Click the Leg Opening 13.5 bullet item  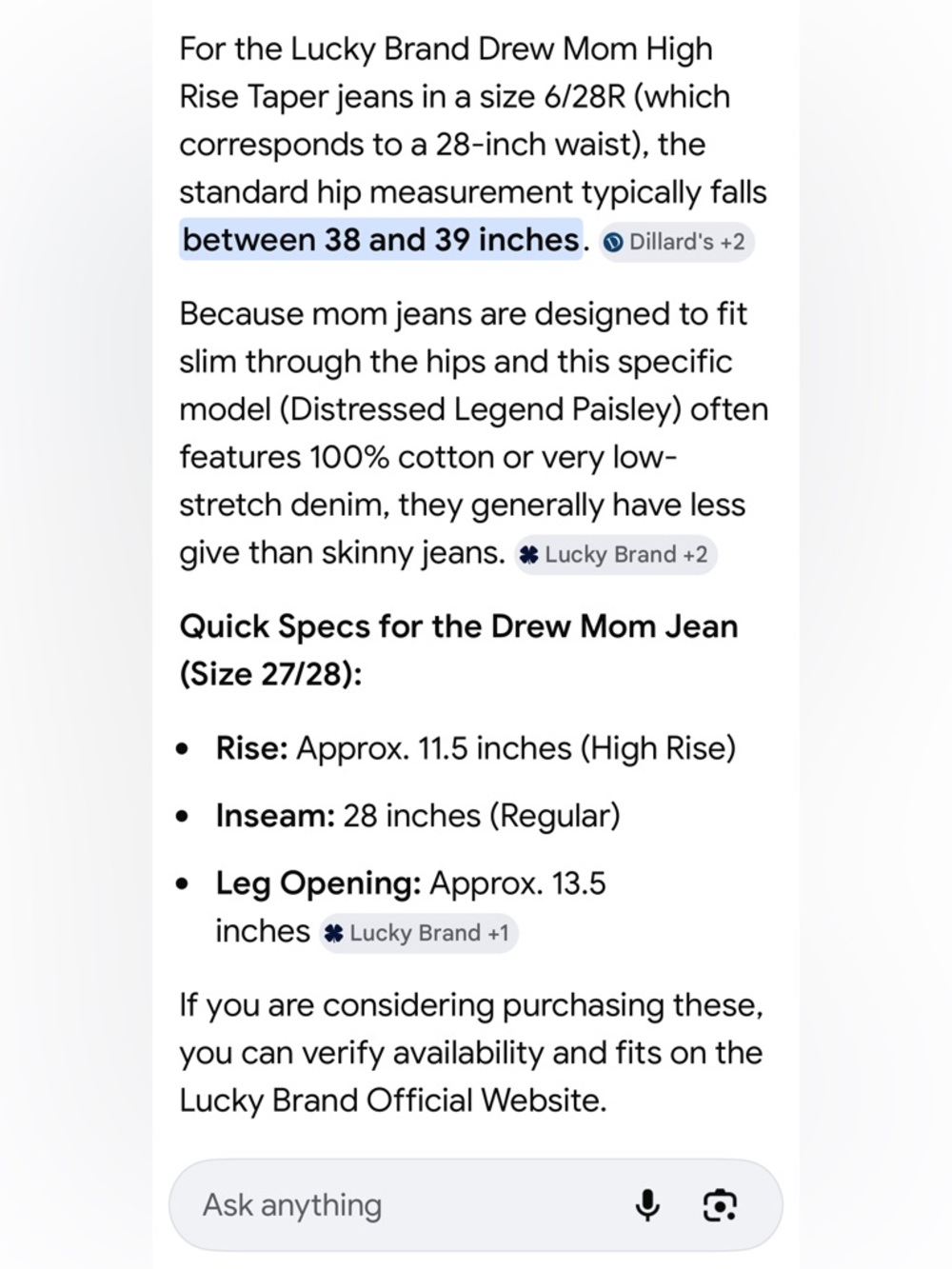click(410, 907)
